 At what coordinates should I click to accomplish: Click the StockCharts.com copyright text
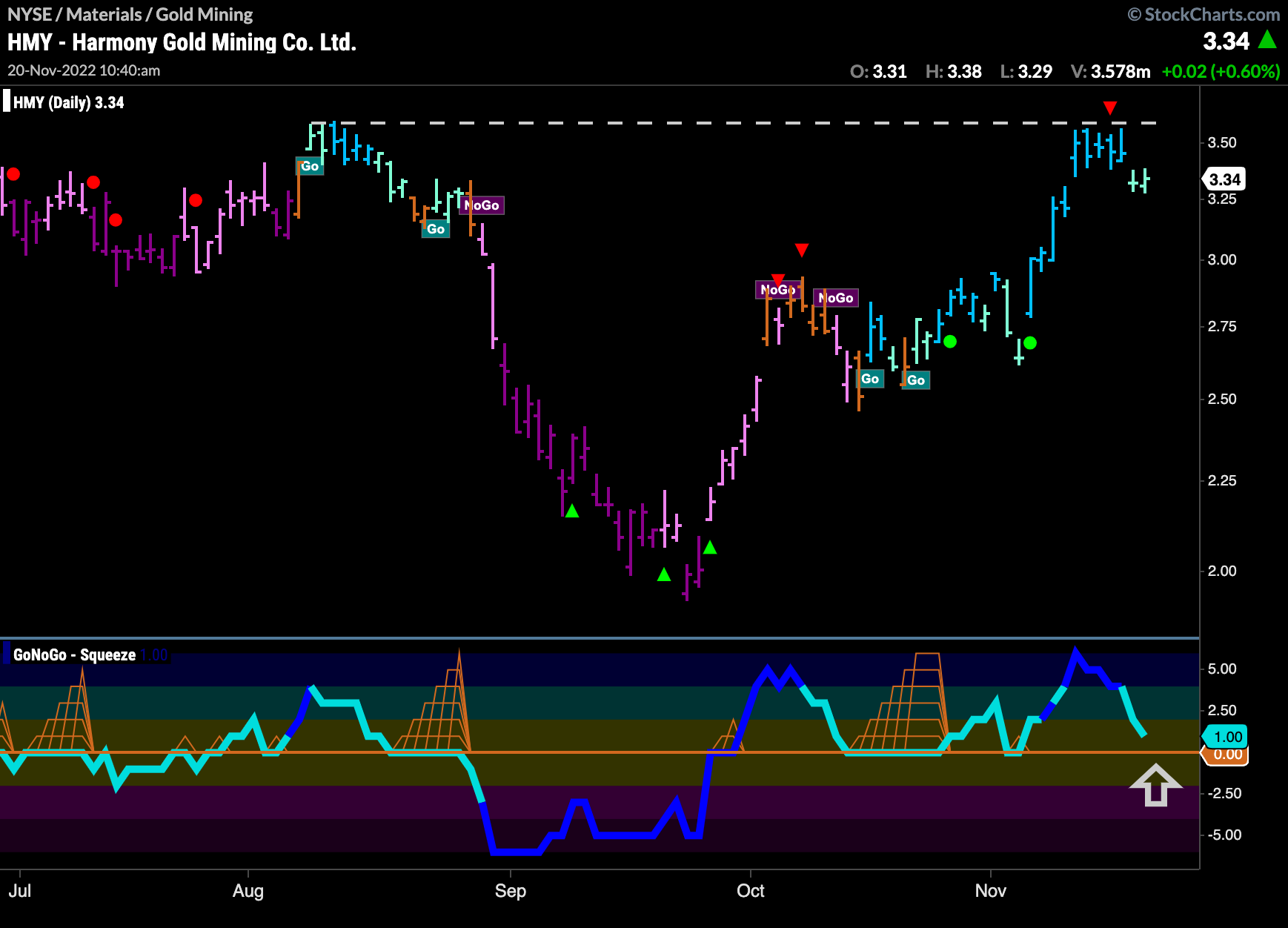point(1204,14)
